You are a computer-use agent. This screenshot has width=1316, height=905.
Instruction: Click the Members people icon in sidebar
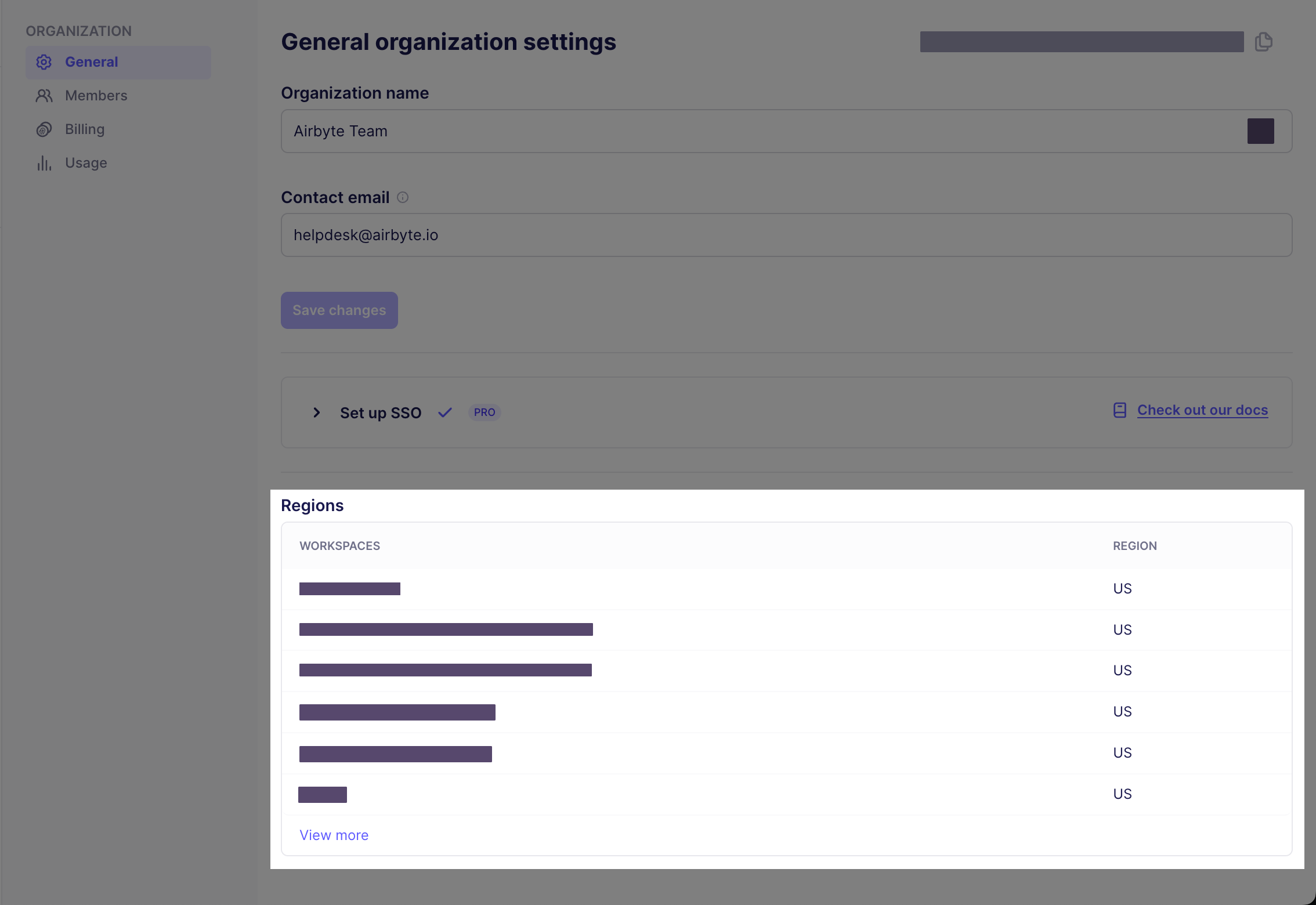click(x=44, y=95)
